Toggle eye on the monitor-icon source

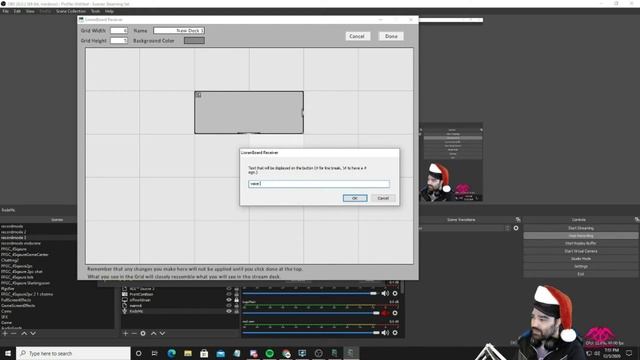(229, 300)
